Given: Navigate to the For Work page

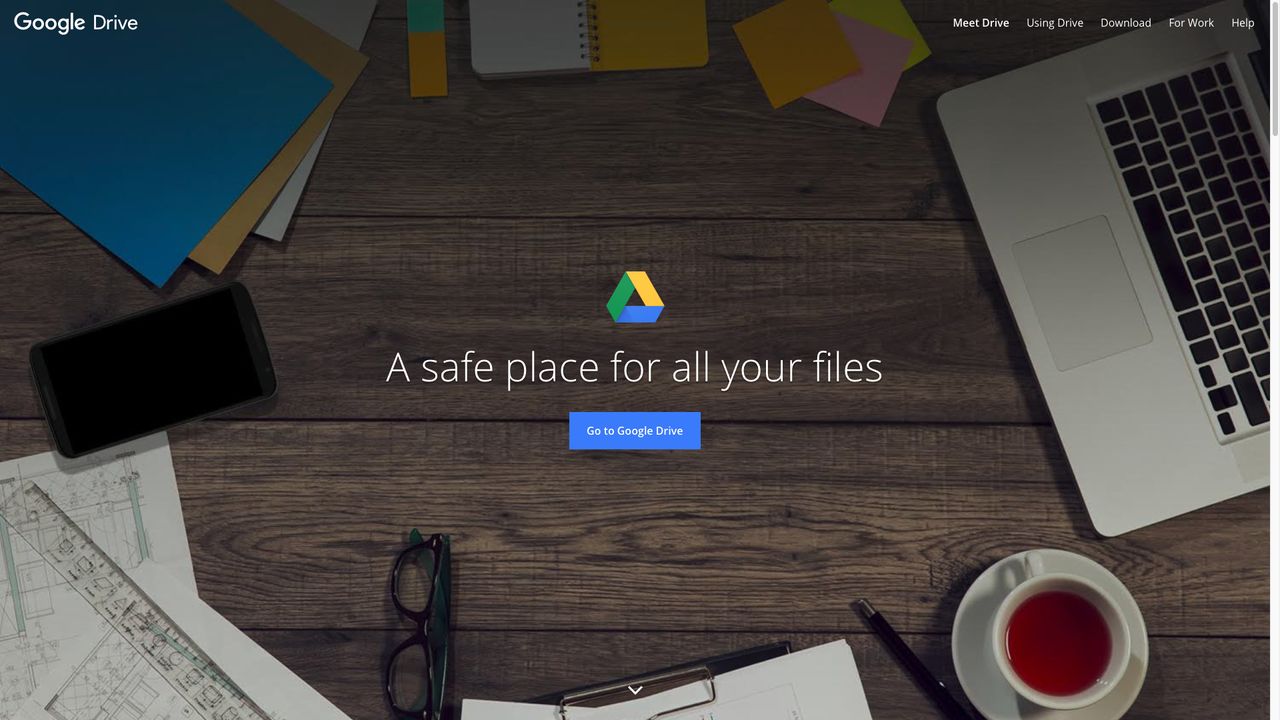Looking at the screenshot, I should click(x=1190, y=22).
